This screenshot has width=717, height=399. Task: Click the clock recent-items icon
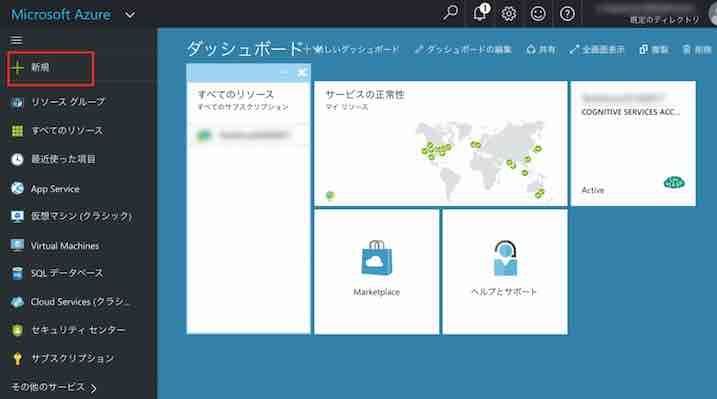17,160
